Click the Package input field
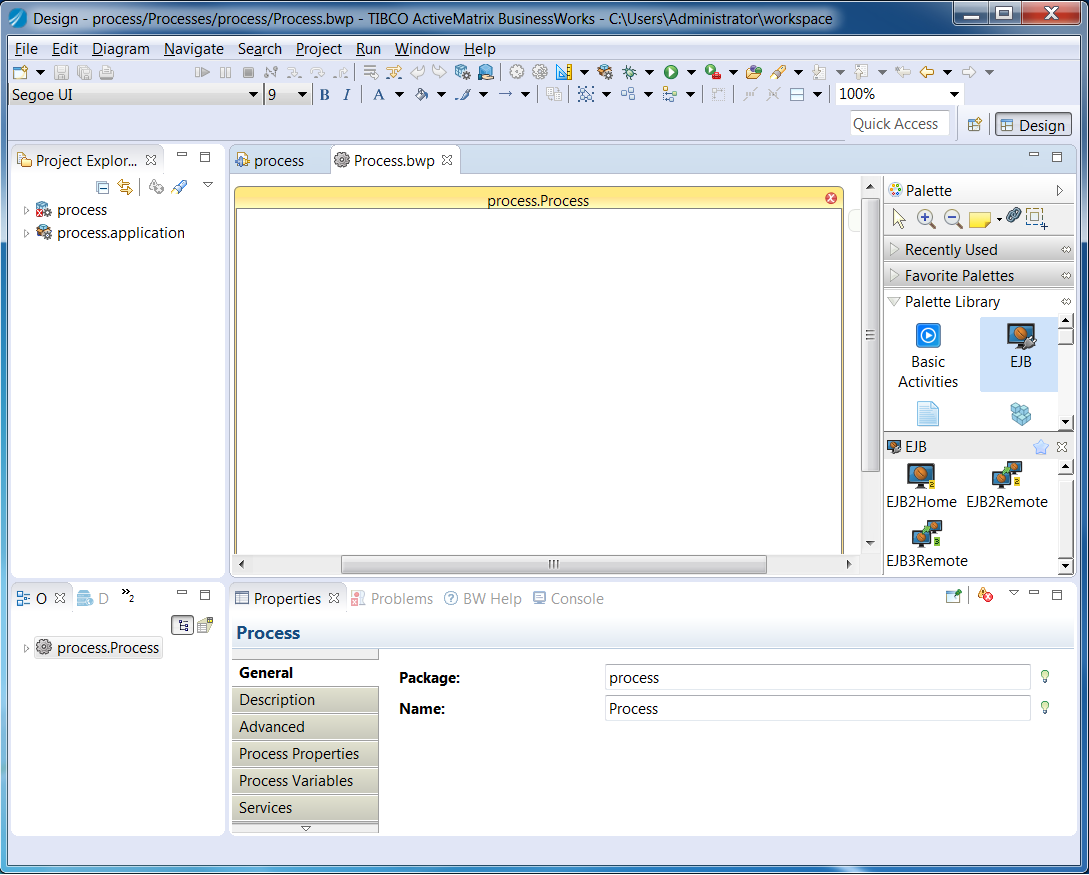1089x875 pixels. [817, 678]
